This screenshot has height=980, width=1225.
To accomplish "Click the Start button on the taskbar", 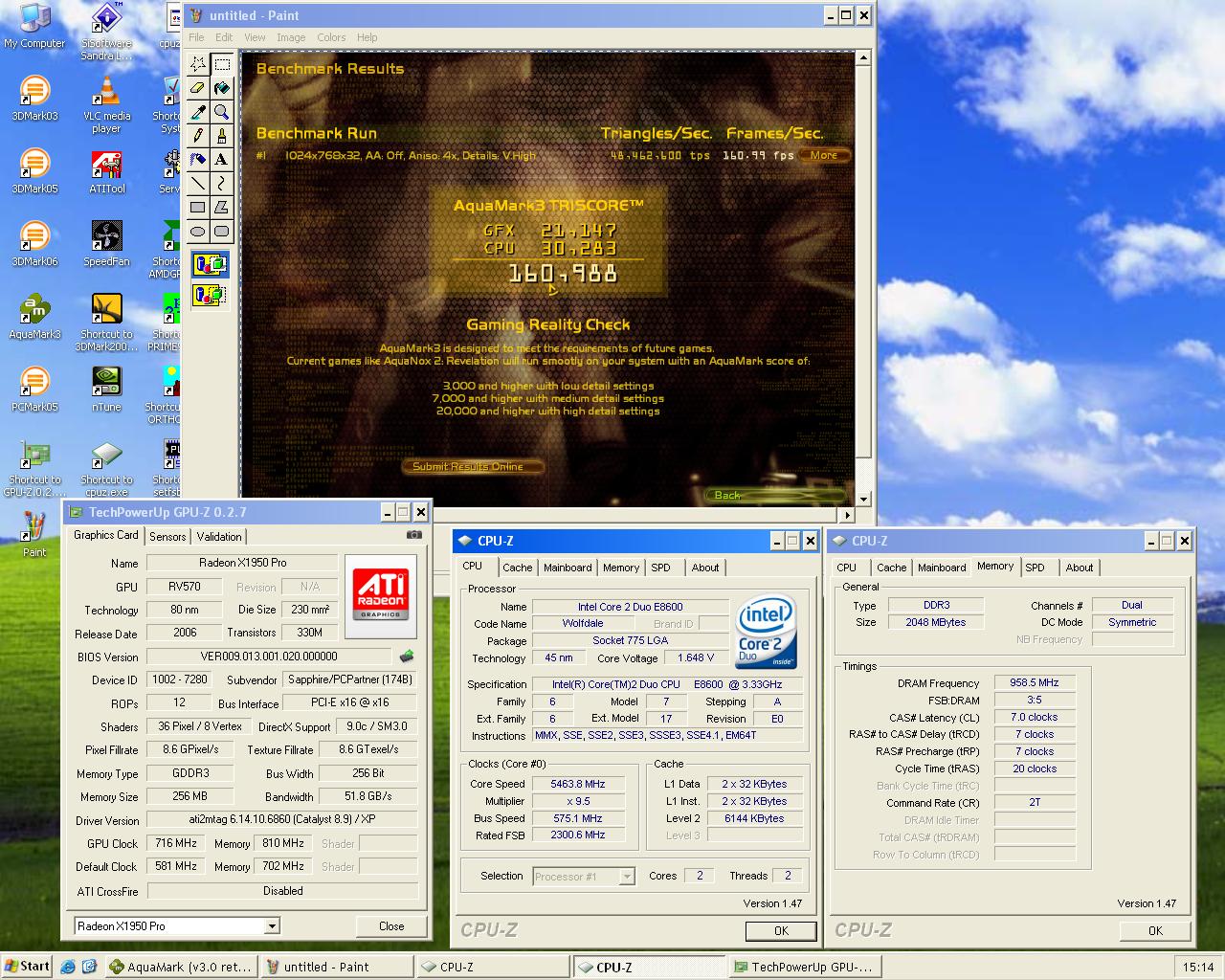I will coord(27,967).
